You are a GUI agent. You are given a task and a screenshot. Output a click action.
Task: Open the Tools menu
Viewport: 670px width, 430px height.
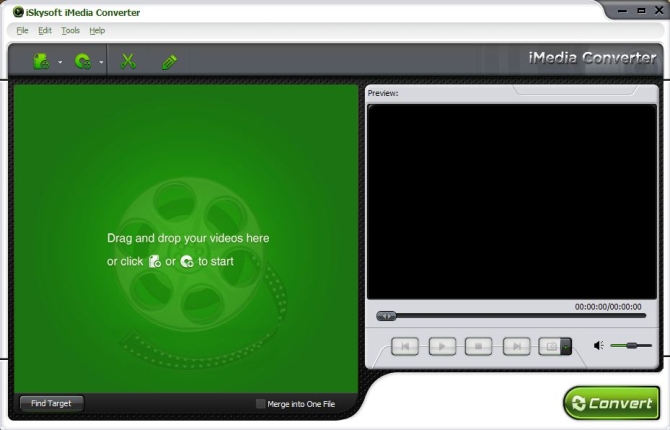tap(70, 31)
